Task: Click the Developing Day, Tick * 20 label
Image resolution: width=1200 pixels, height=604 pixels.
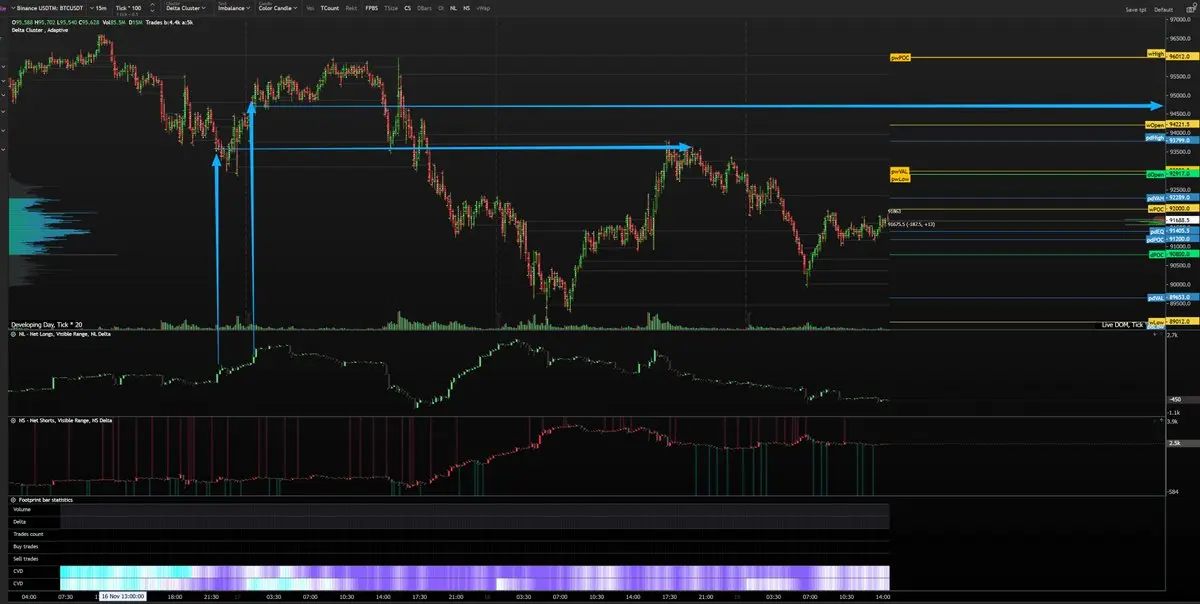Action: click(47, 326)
